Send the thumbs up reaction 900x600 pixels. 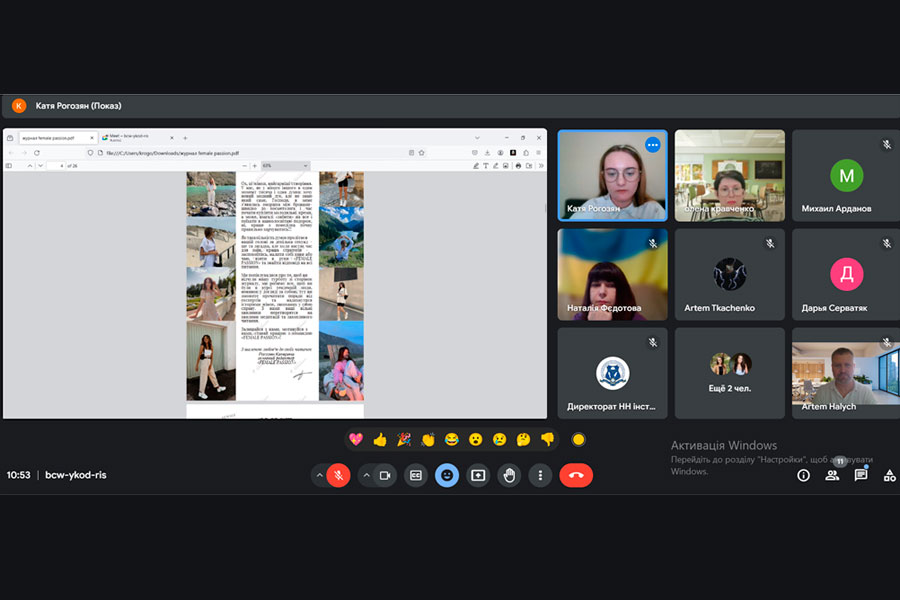(380, 440)
